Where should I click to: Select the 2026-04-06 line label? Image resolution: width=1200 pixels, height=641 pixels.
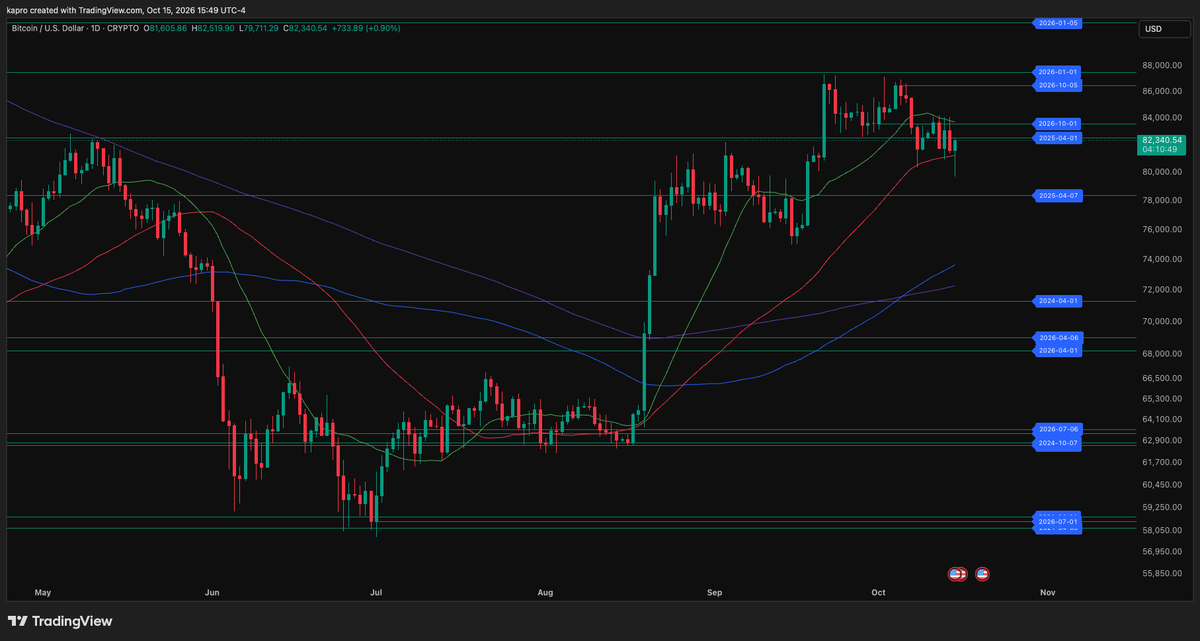click(1058, 338)
